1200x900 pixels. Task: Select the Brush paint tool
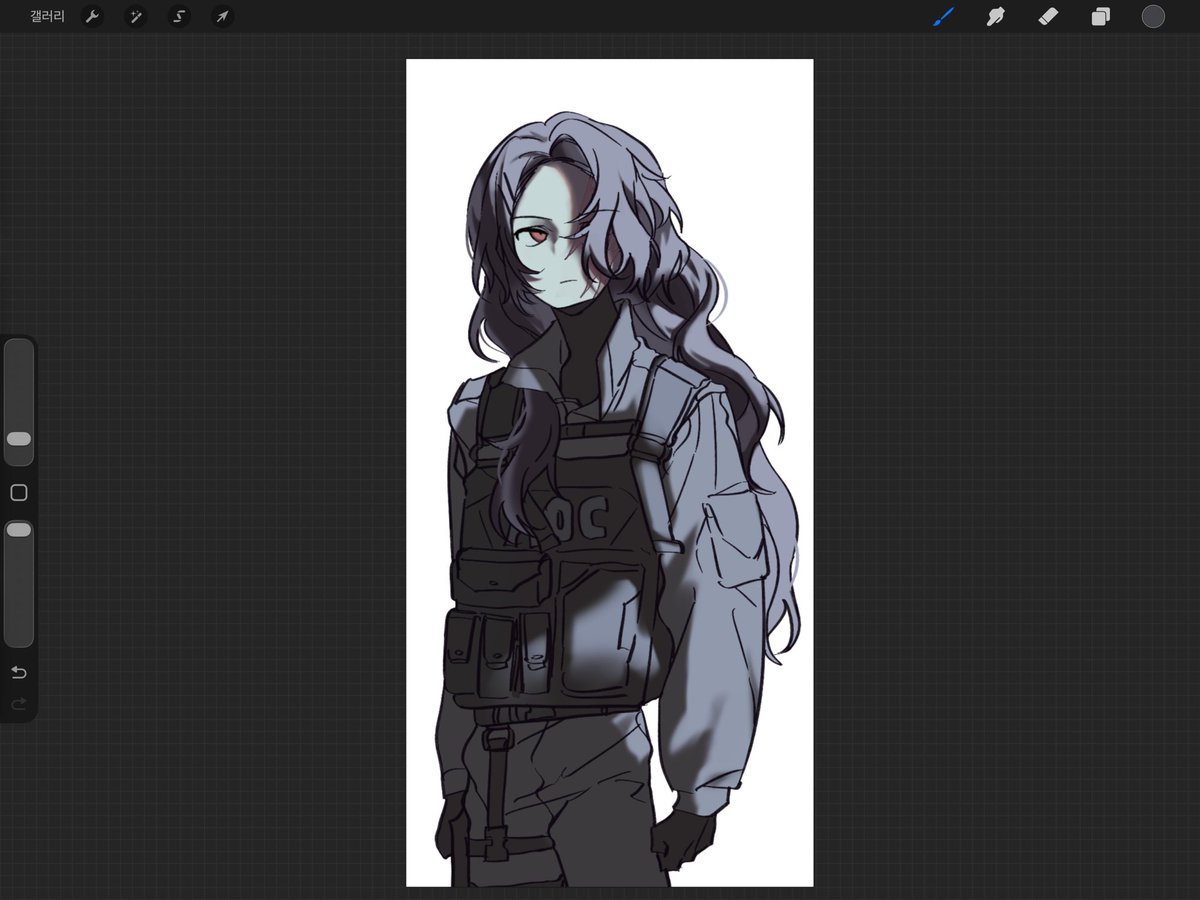point(943,16)
